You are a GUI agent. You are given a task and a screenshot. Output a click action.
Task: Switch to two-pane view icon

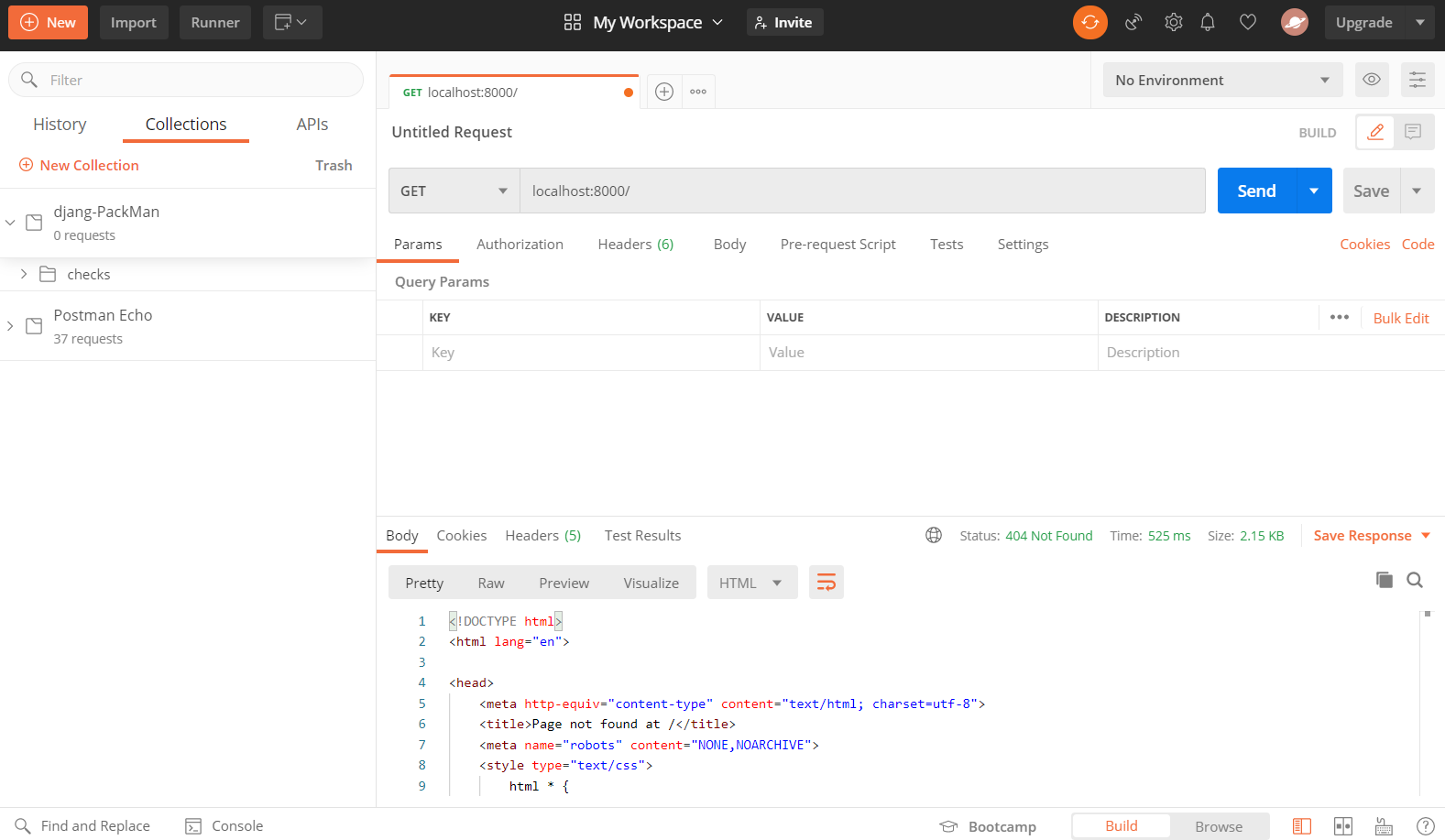[x=1342, y=826]
